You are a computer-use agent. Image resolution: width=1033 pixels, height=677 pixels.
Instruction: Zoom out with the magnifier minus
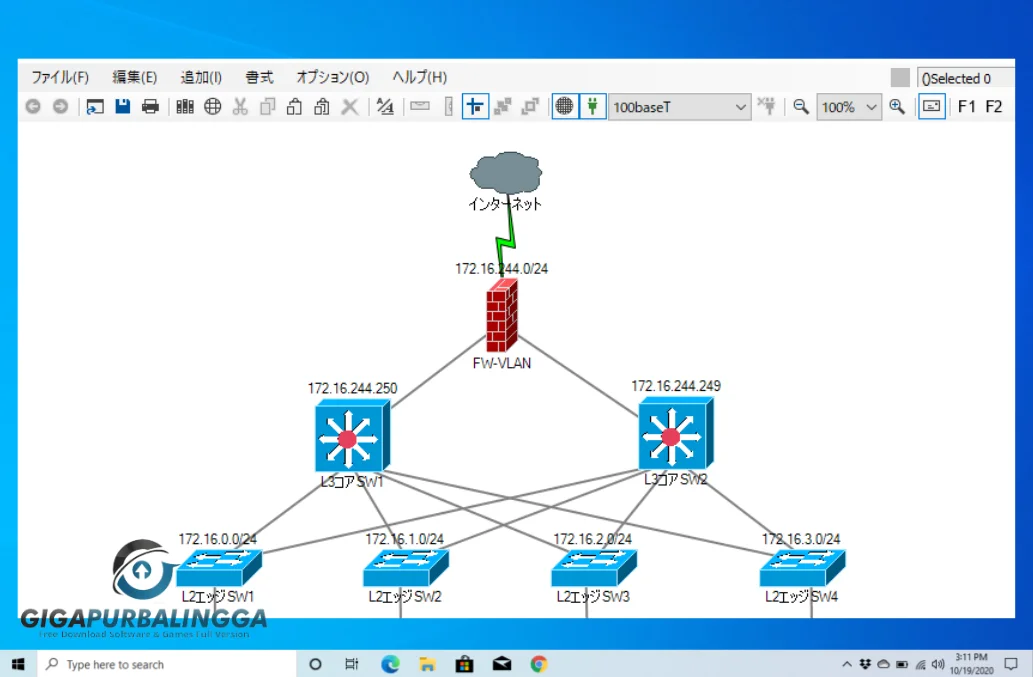(801, 106)
